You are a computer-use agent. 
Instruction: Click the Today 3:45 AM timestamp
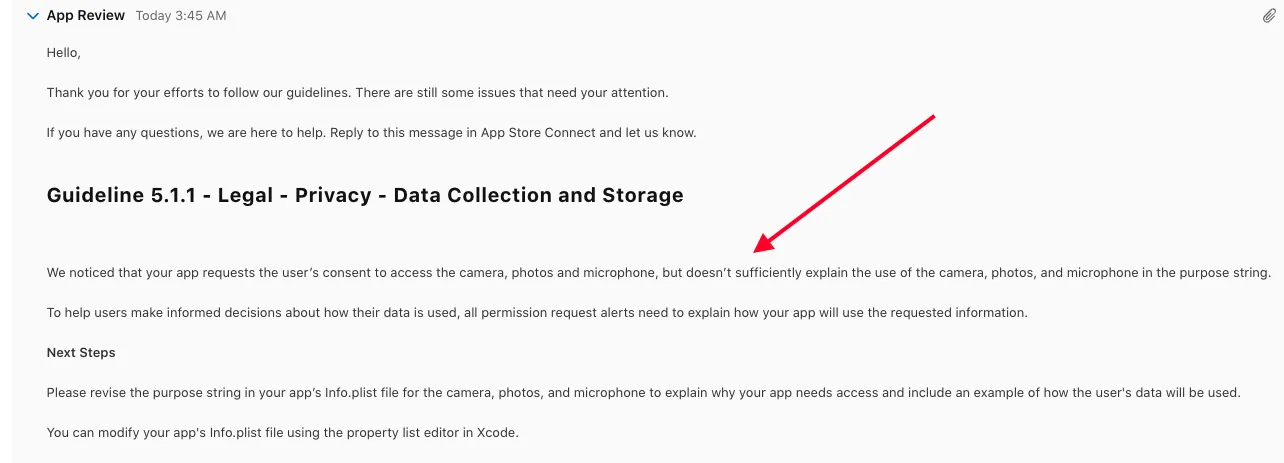(181, 16)
